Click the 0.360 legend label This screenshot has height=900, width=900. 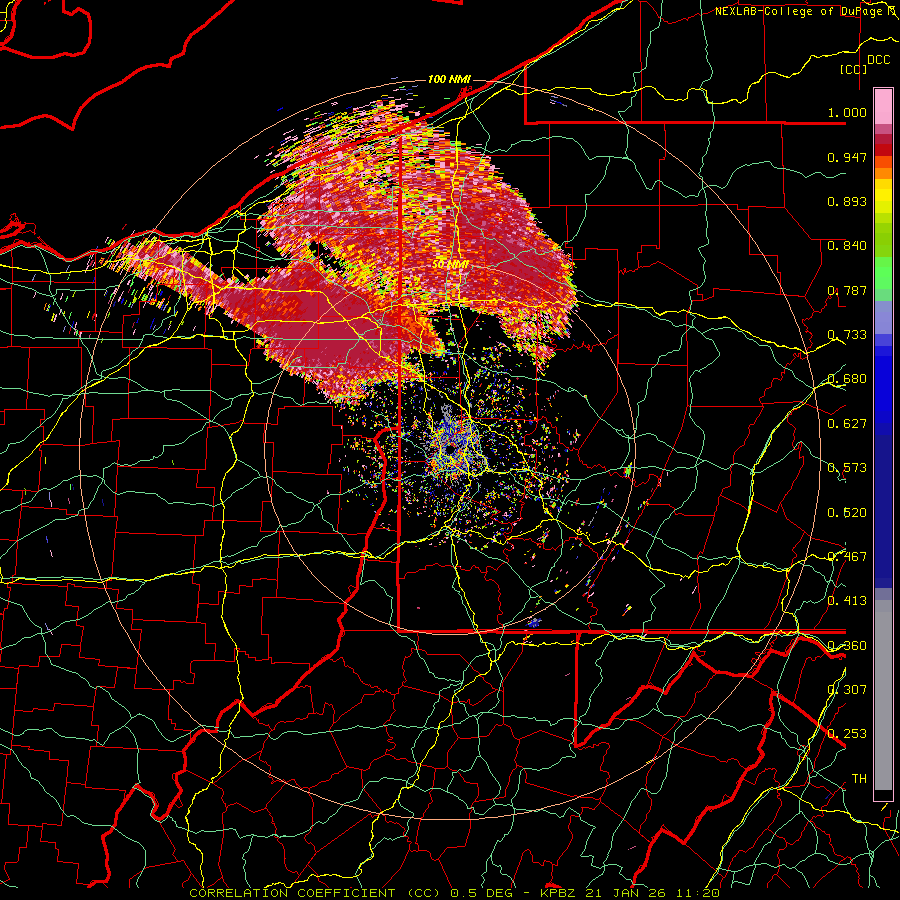pyautogui.click(x=847, y=646)
